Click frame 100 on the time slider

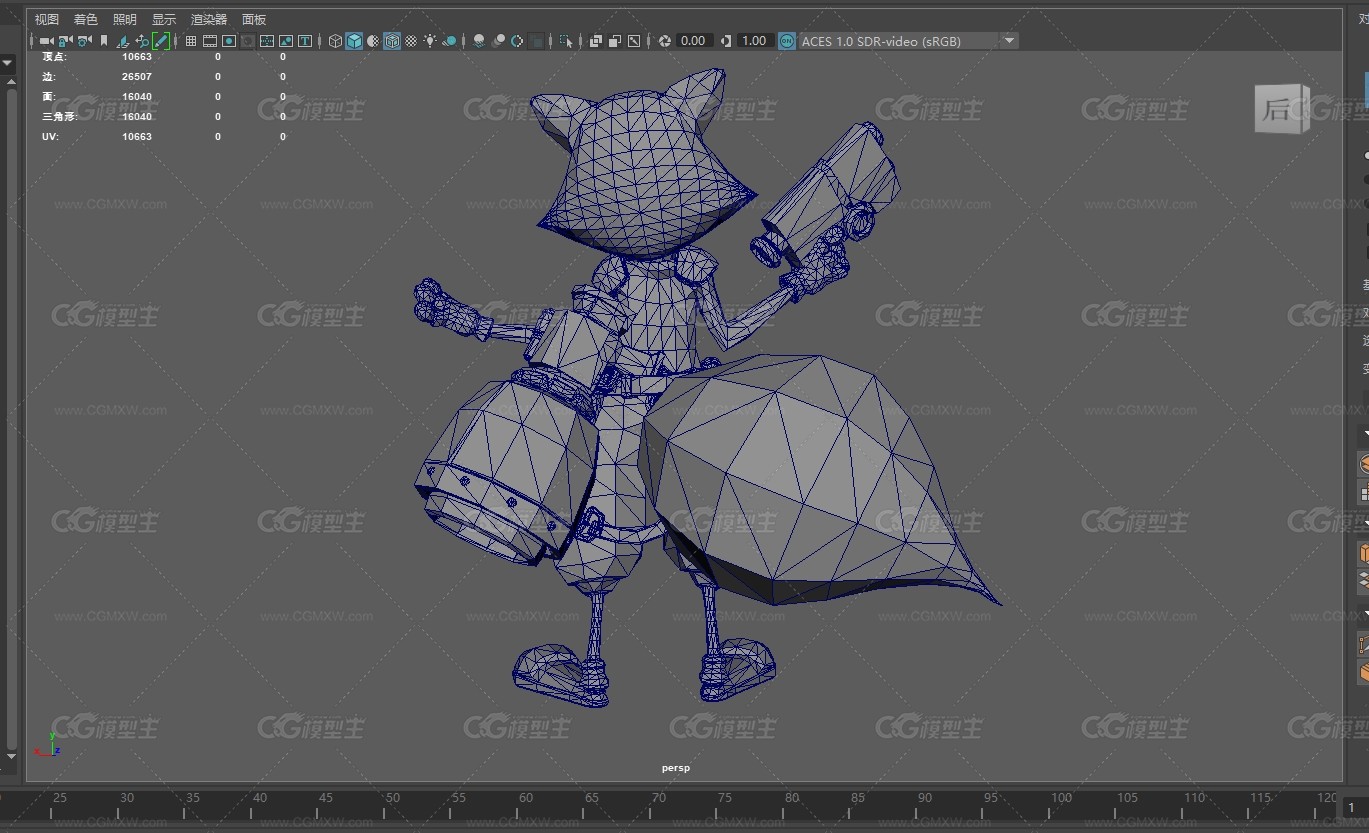point(1061,798)
